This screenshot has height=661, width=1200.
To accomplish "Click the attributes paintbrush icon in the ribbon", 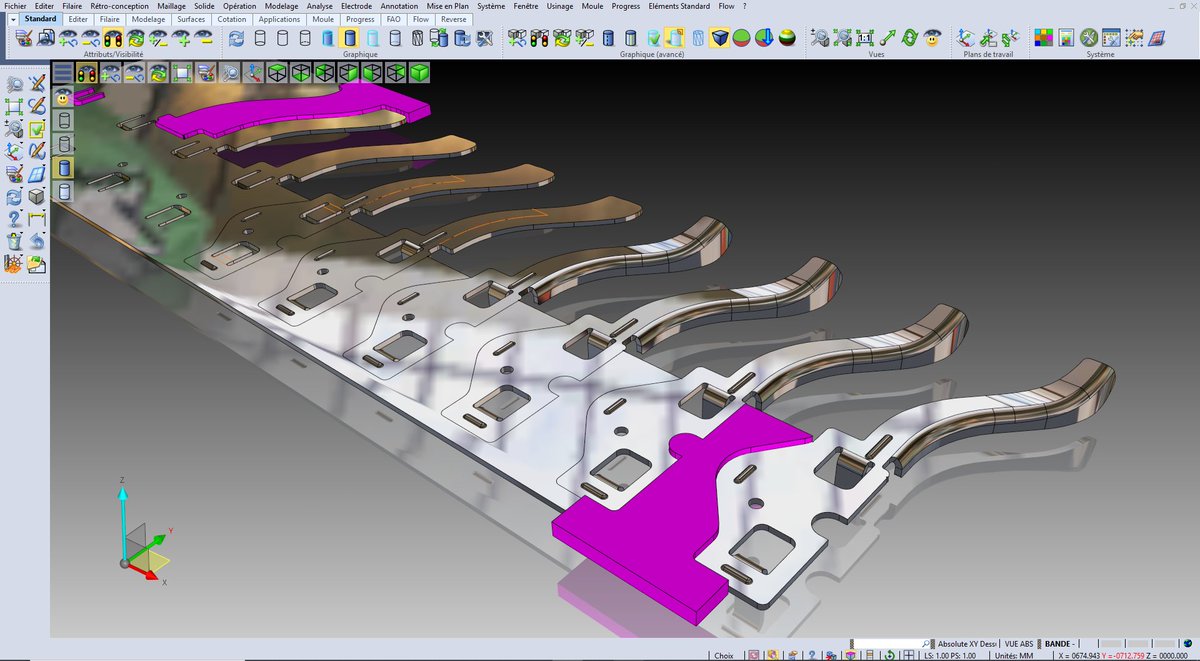I will pos(25,38).
